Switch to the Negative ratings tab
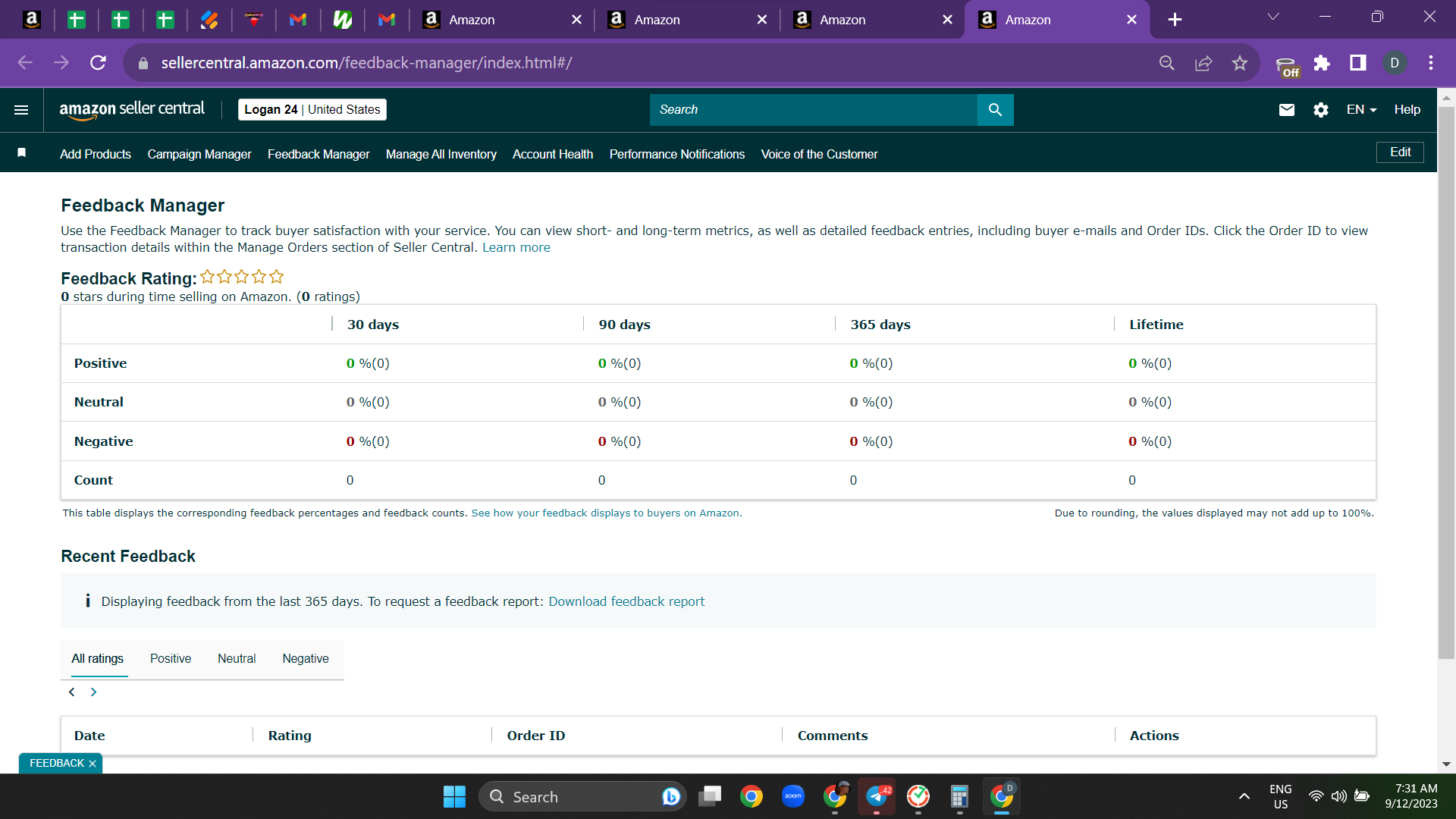Viewport: 1456px width, 819px height. point(306,658)
